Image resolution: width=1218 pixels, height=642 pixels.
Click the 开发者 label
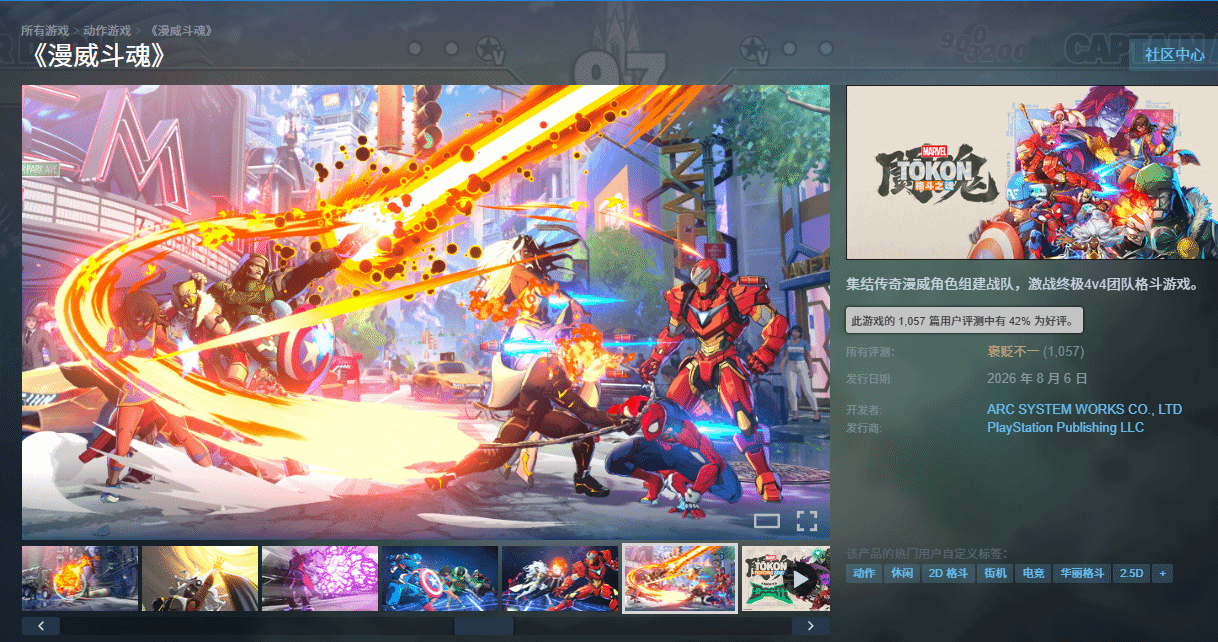tap(864, 409)
